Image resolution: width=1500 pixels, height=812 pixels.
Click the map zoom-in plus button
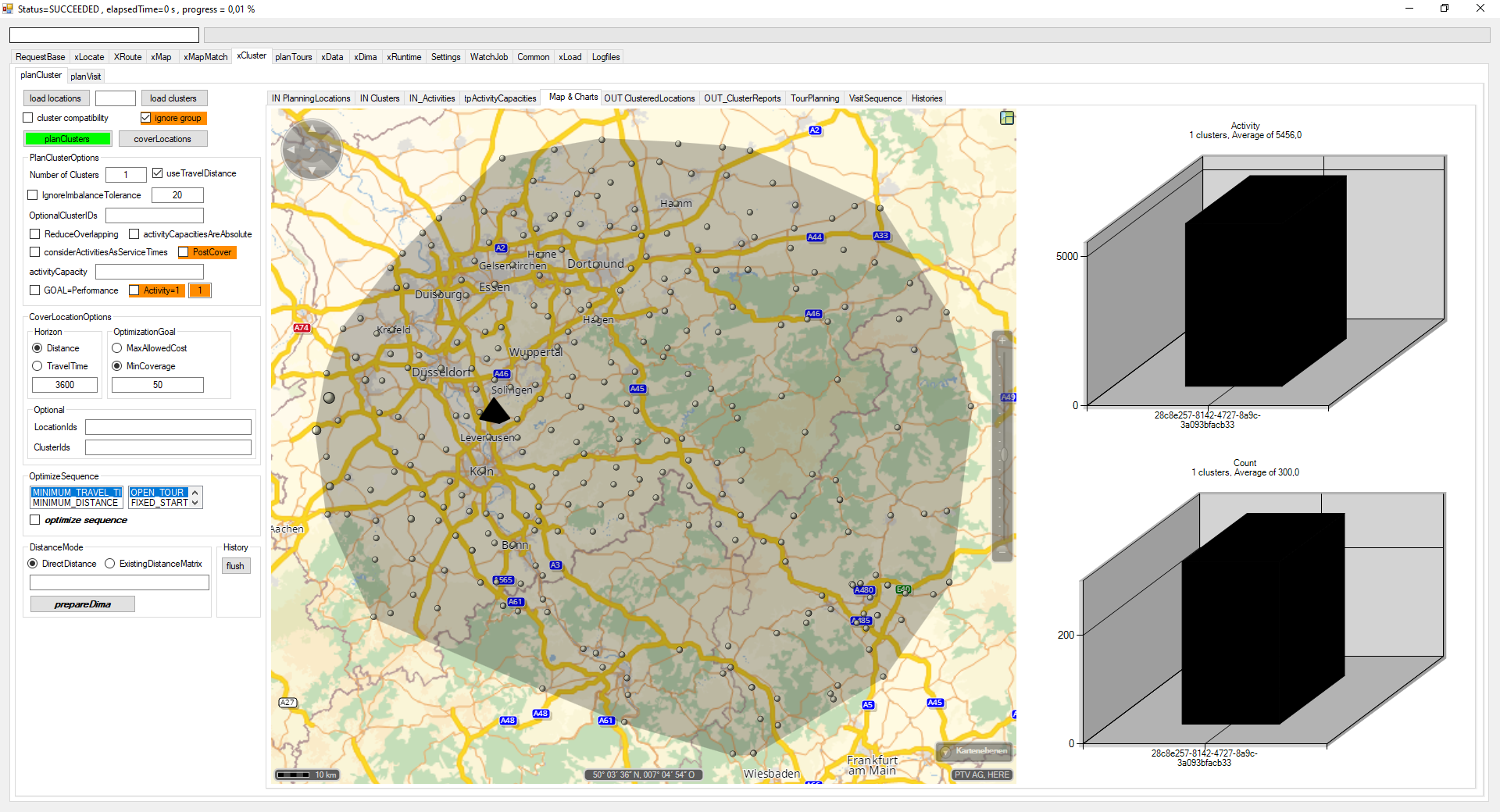click(1002, 340)
